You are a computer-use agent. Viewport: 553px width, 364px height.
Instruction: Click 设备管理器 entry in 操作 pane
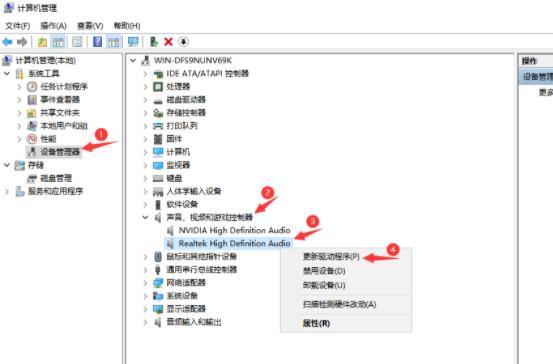537,77
